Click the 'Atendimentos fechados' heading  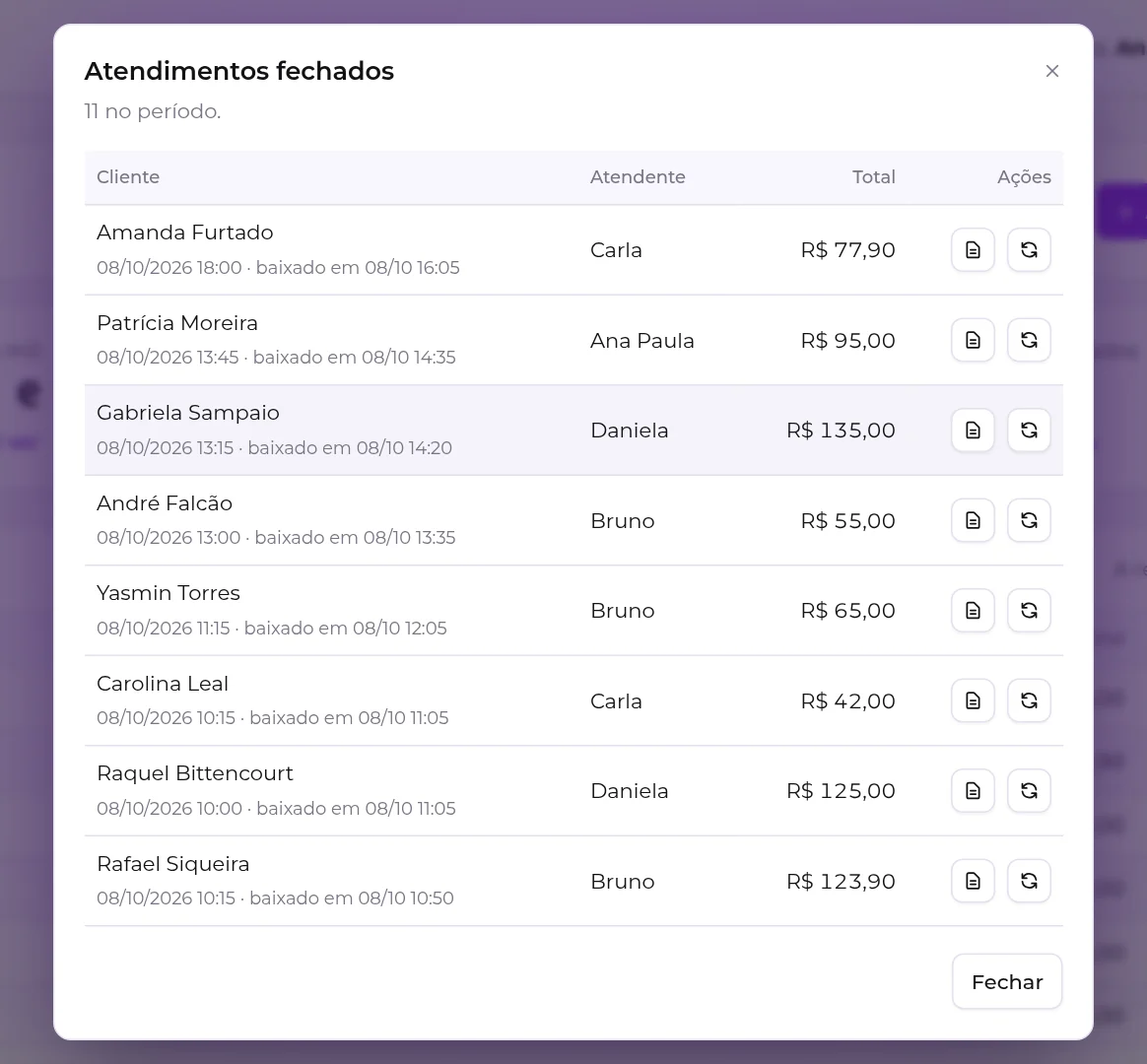point(239,71)
